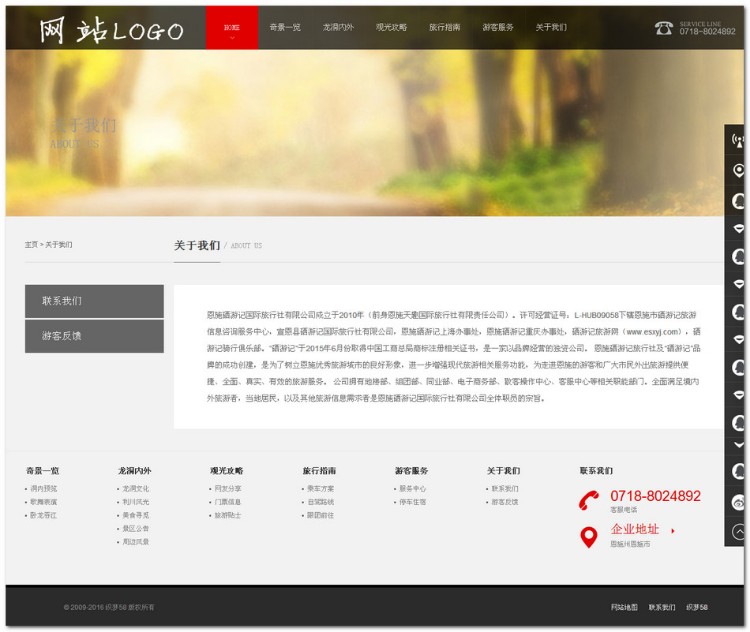Open 联系我们 in the dark bottom bar
The width and height of the screenshot is (750, 632).
pos(662,607)
